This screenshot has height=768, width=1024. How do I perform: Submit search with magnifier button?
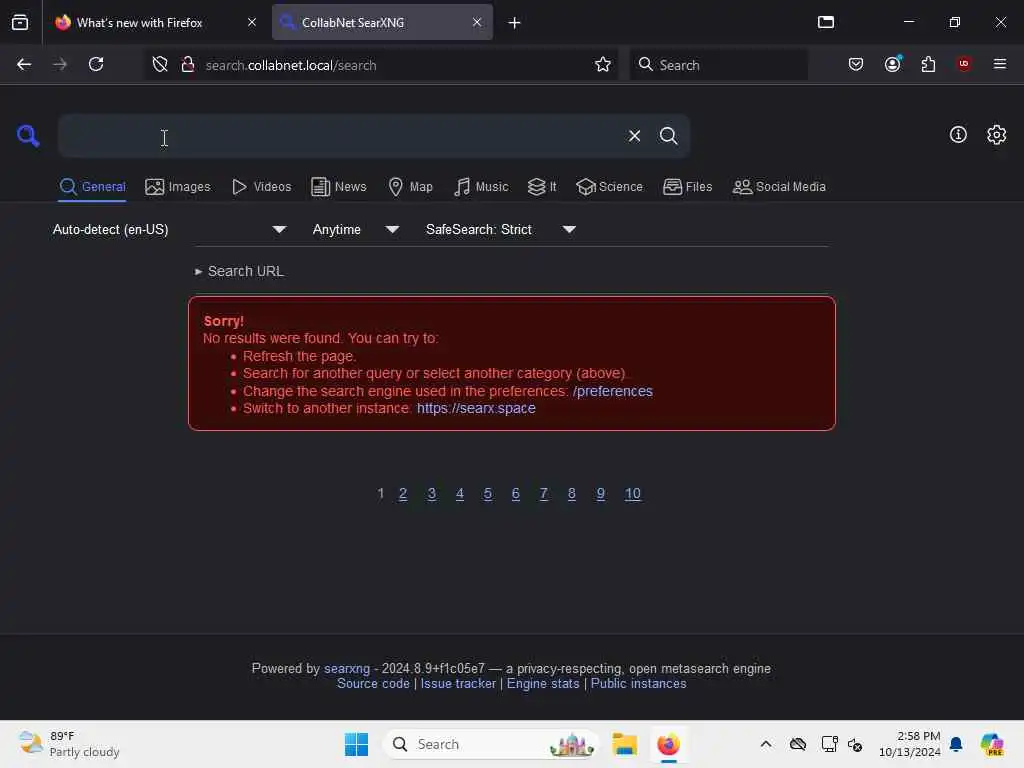click(x=668, y=136)
